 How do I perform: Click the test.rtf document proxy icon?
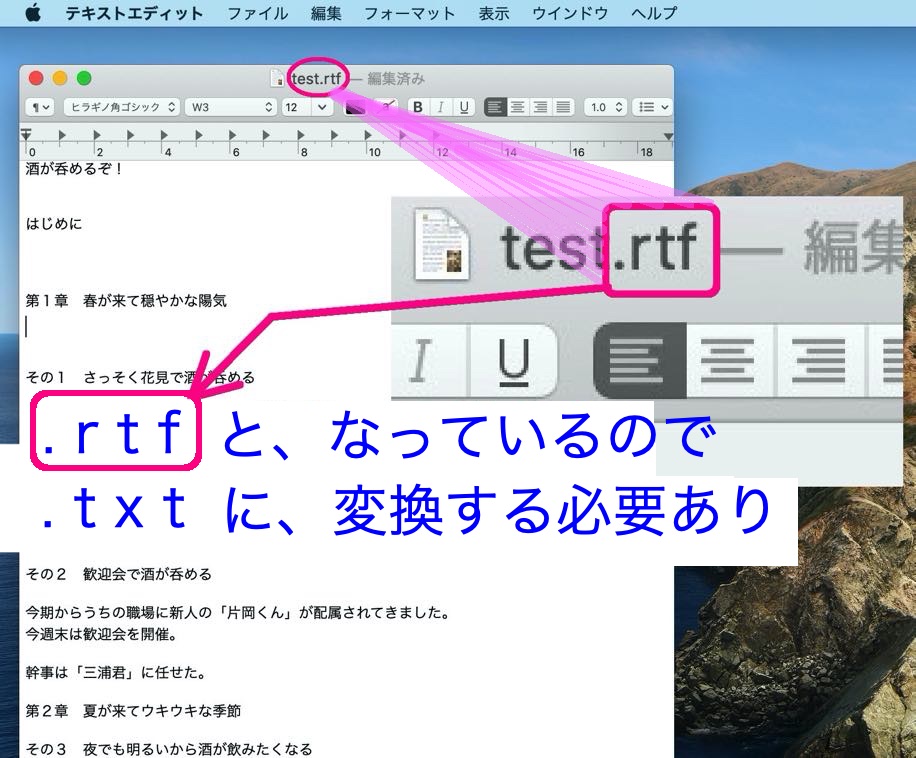click(278, 79)
